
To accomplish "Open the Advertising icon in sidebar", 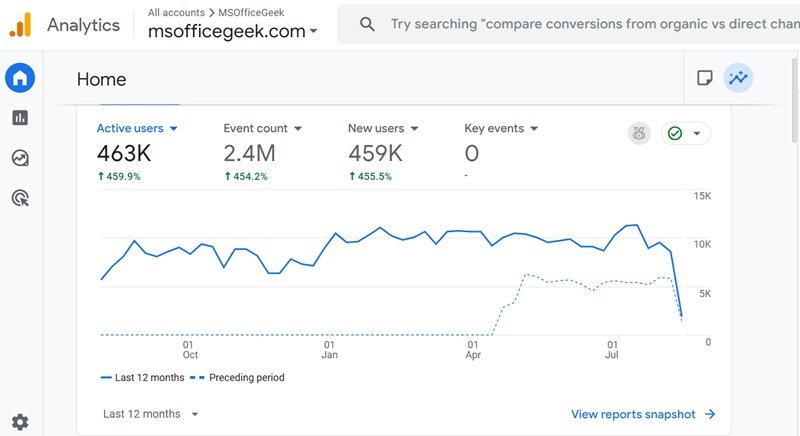I will (20, 198).
